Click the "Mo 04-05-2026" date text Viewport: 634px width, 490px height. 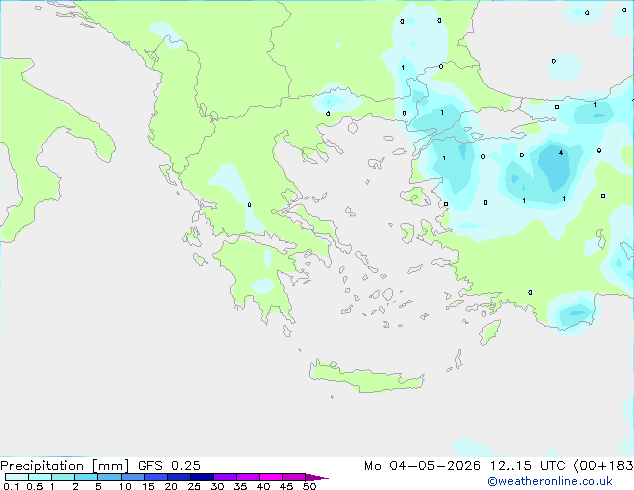pos(422,466)
